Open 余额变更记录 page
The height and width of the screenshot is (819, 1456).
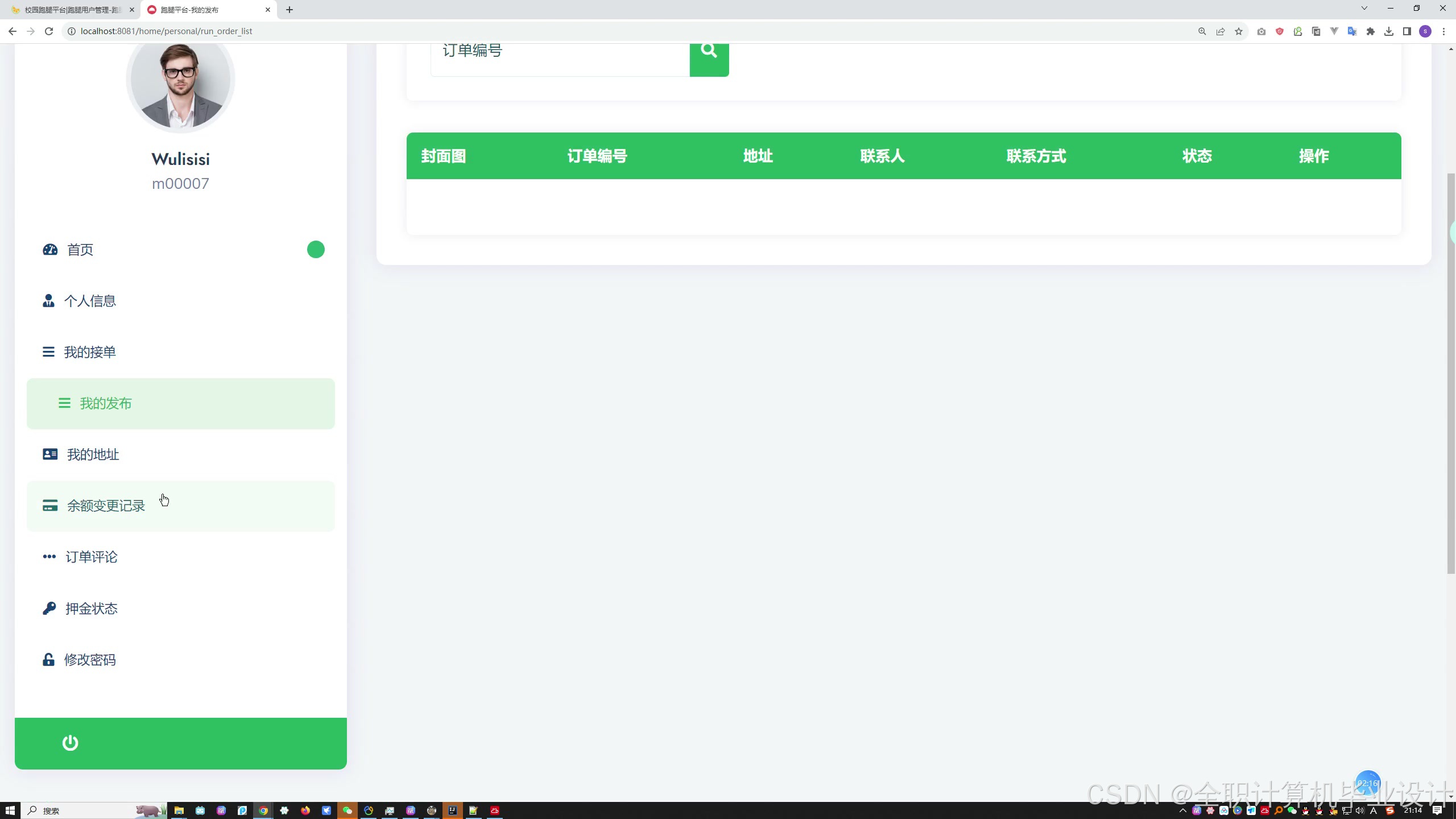click(106, 506)
